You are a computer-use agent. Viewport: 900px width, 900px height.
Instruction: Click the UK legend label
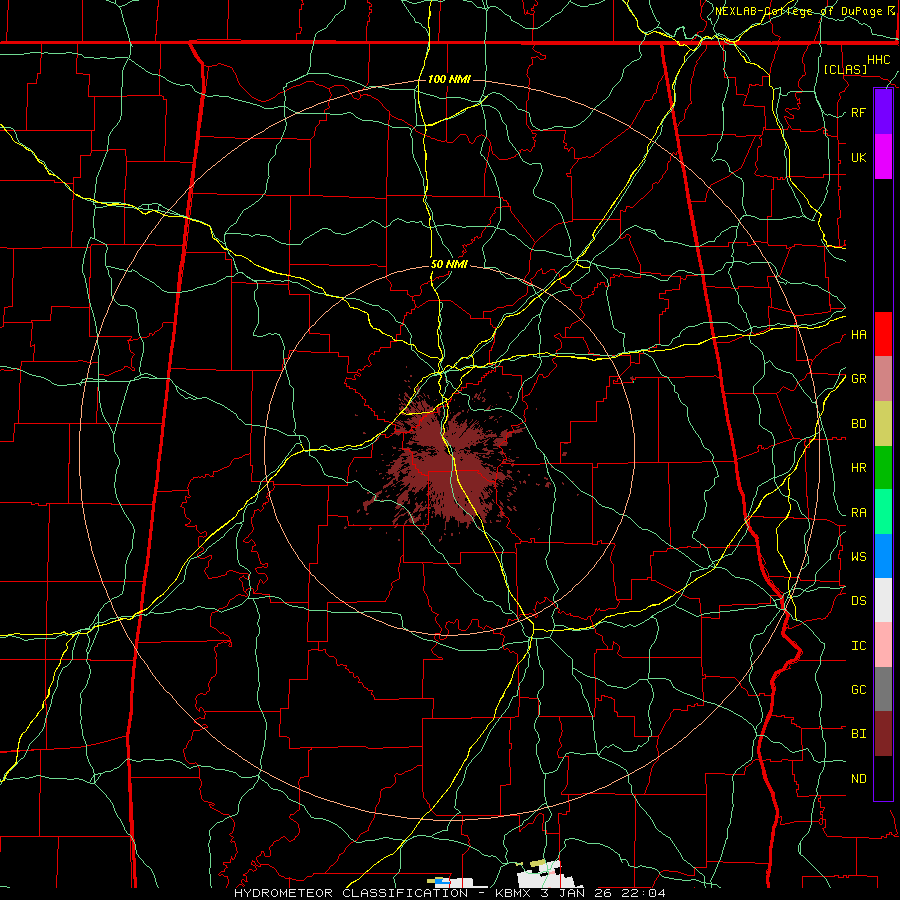coord(858,157)
